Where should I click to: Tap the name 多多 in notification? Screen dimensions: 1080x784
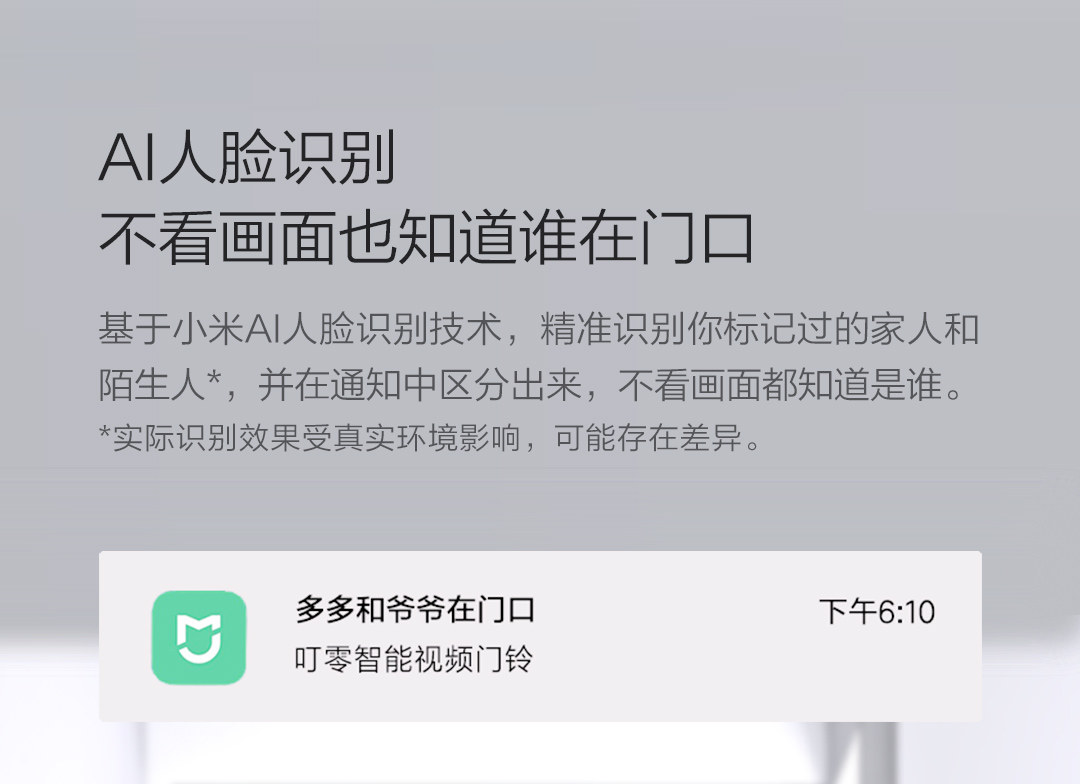click(325, 610)
